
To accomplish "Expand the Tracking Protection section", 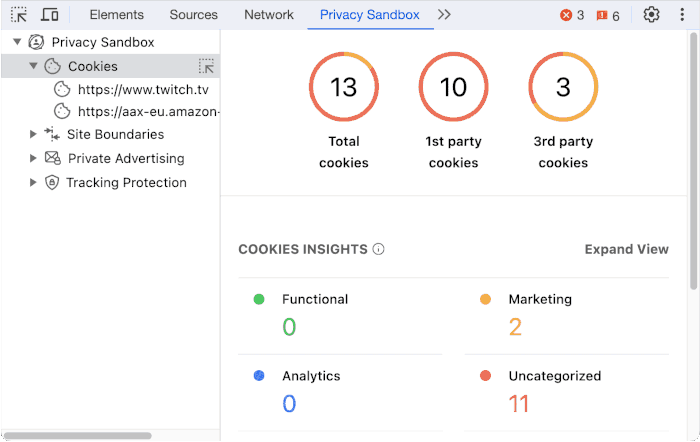I will 33,182.
